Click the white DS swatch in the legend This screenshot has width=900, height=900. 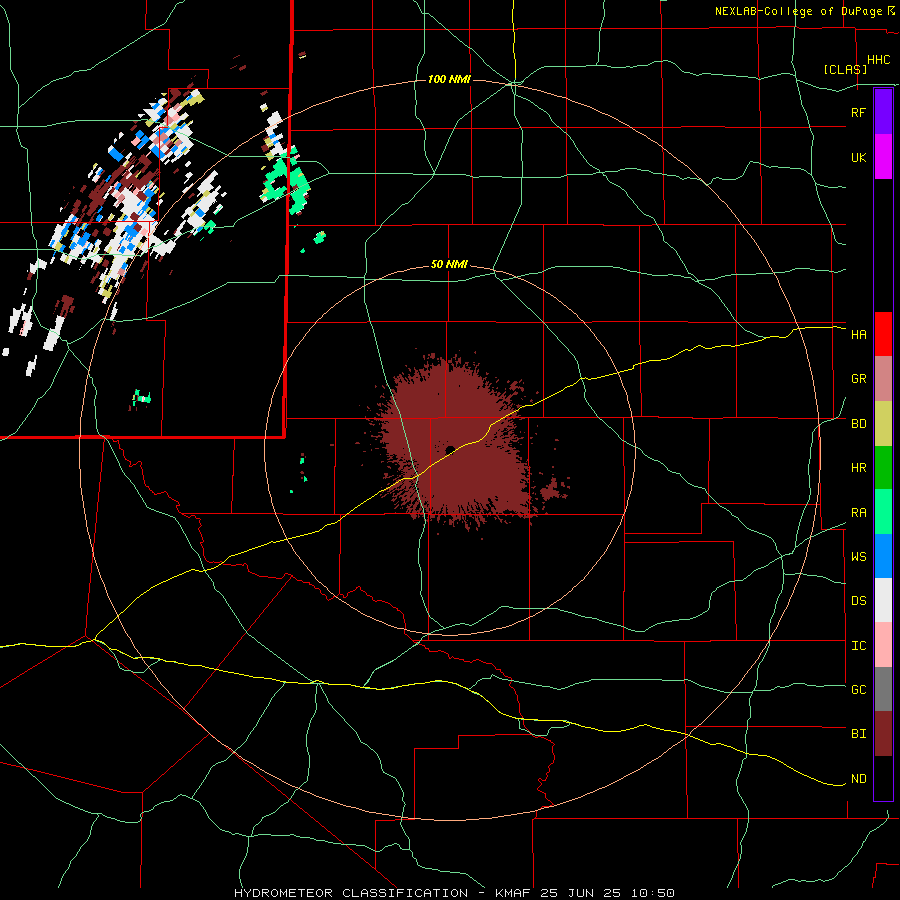tap(883, 600)
